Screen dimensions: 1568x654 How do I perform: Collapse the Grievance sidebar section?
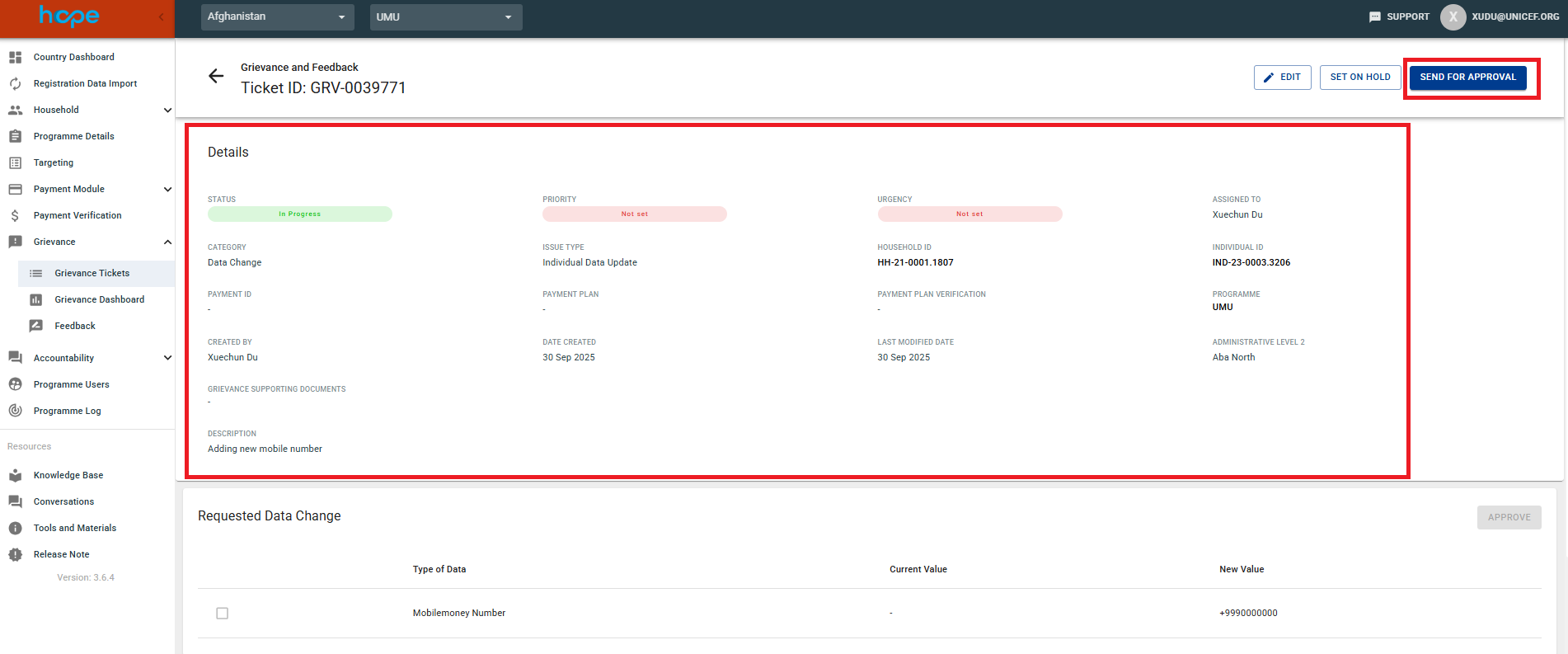pos(167,242)
